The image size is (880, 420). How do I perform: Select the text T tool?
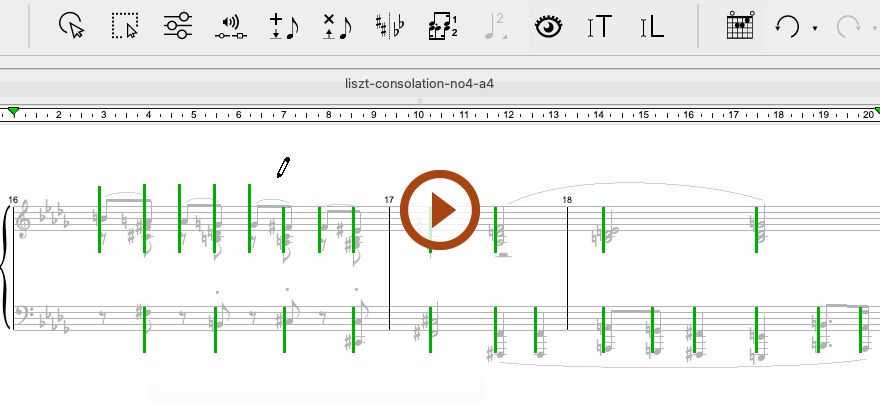599,27
